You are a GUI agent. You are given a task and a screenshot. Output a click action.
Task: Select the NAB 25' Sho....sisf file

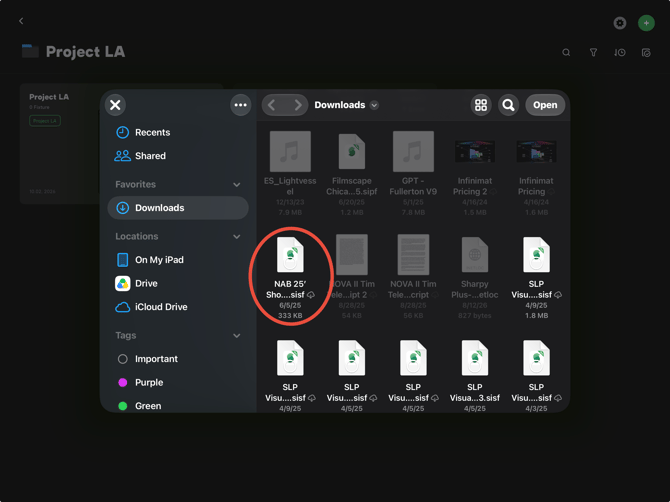coord(290,277)
